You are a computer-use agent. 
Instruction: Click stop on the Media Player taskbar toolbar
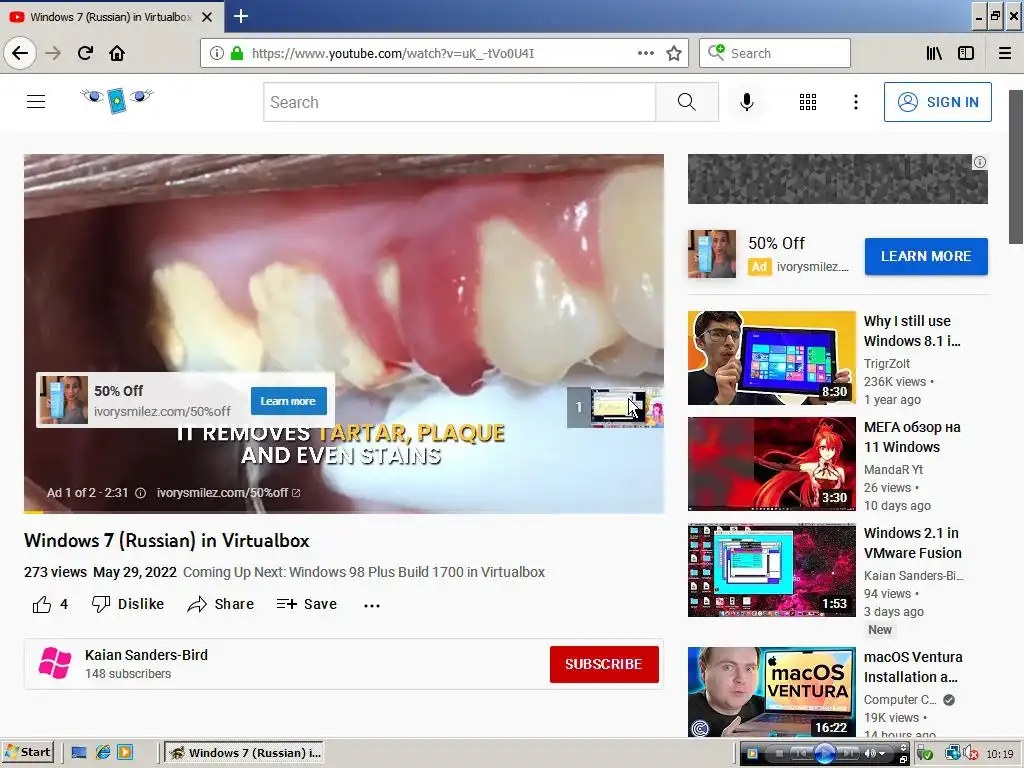(779, 754)
